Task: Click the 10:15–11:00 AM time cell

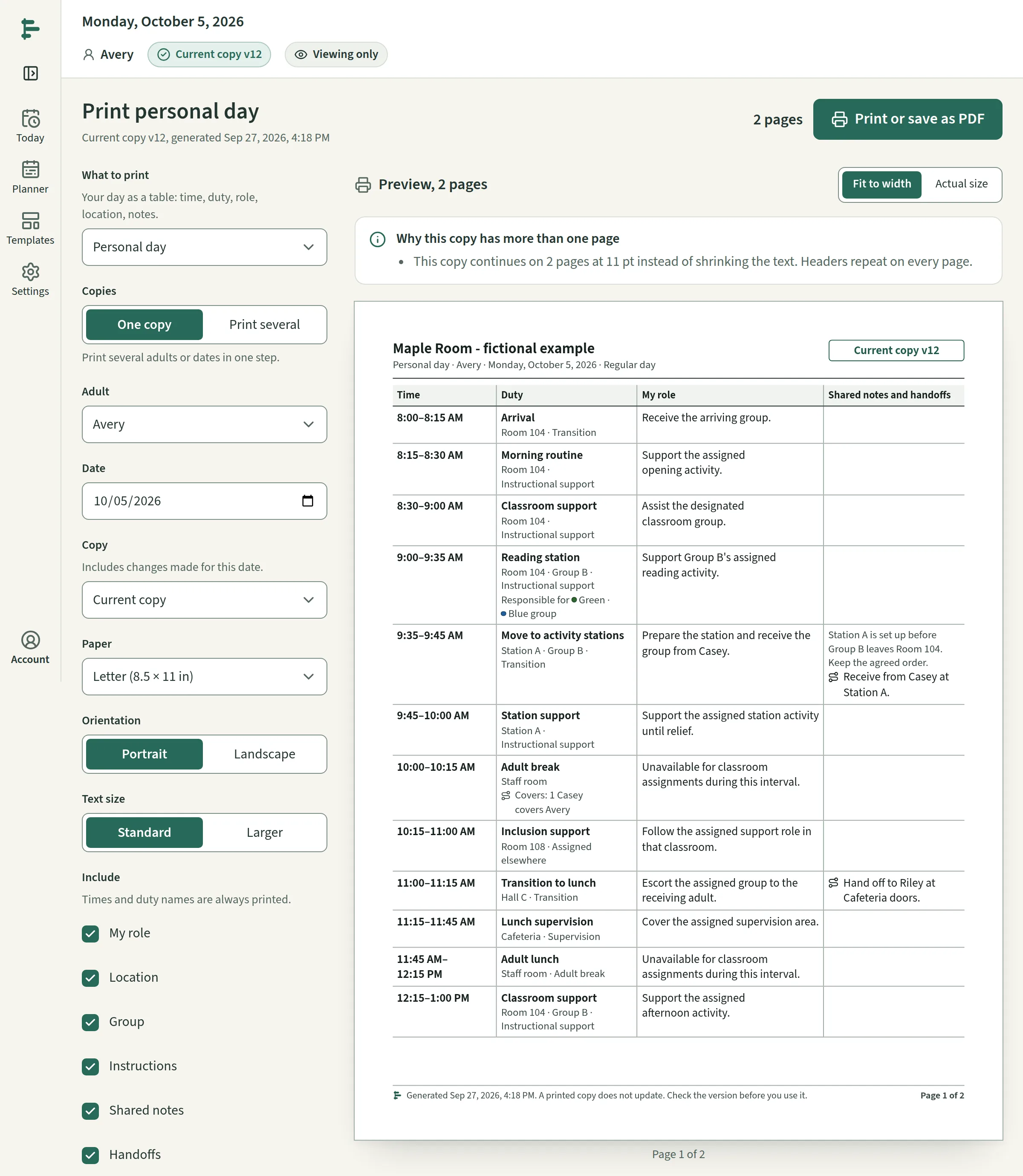Action: (x=444, y=846)
